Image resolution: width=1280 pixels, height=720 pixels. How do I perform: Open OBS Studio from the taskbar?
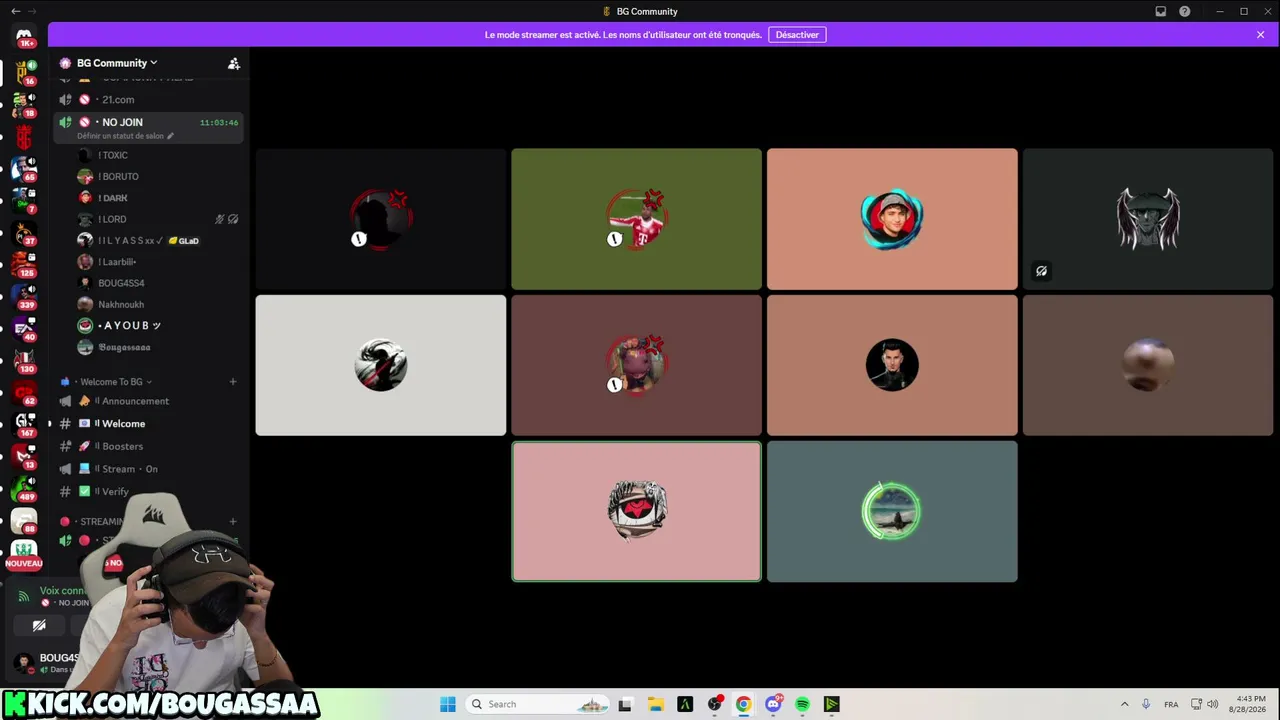click(715, 704)
